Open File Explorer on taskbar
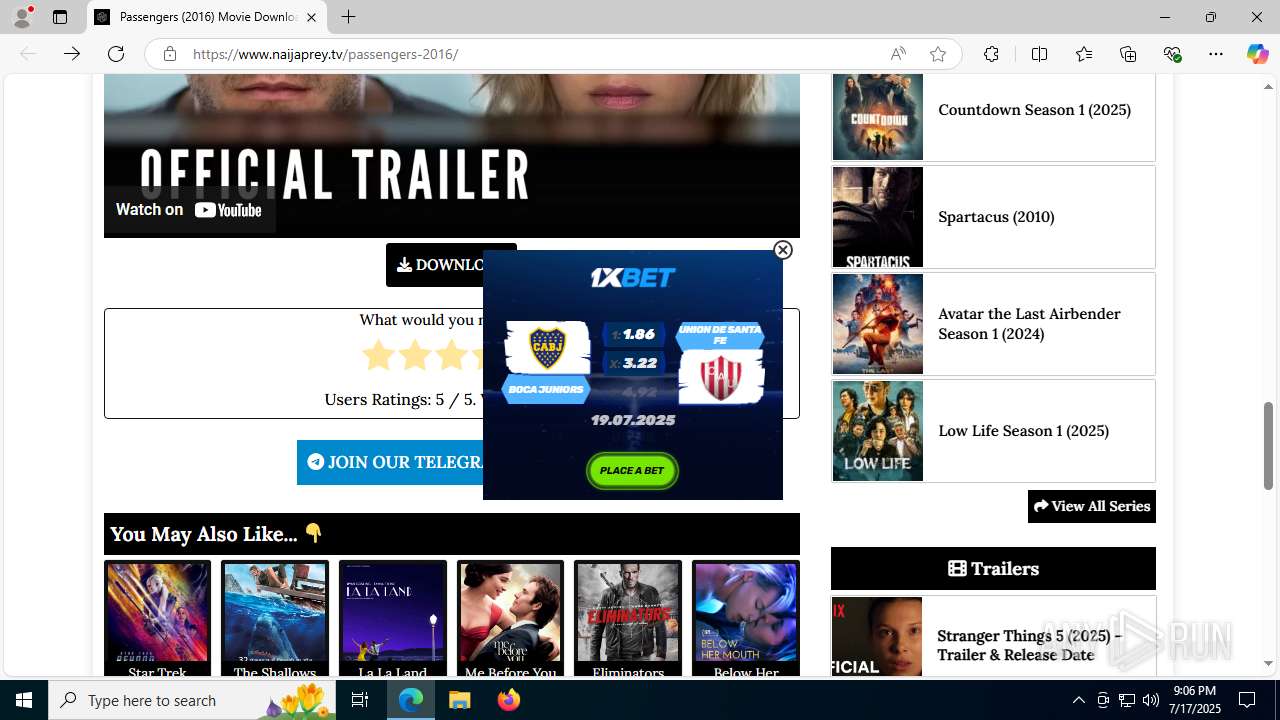The image size is (1280, 720). tap(459, 700)
